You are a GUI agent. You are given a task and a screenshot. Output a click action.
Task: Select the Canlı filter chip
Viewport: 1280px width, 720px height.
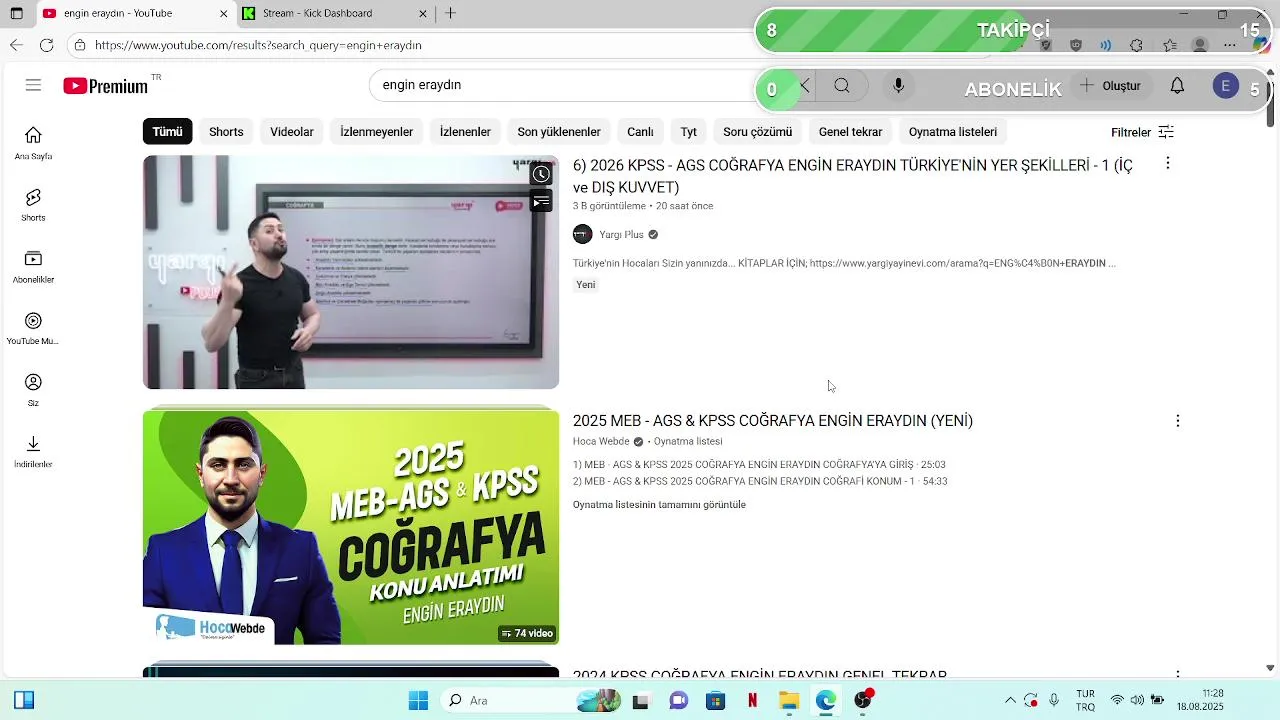[640, 132]
